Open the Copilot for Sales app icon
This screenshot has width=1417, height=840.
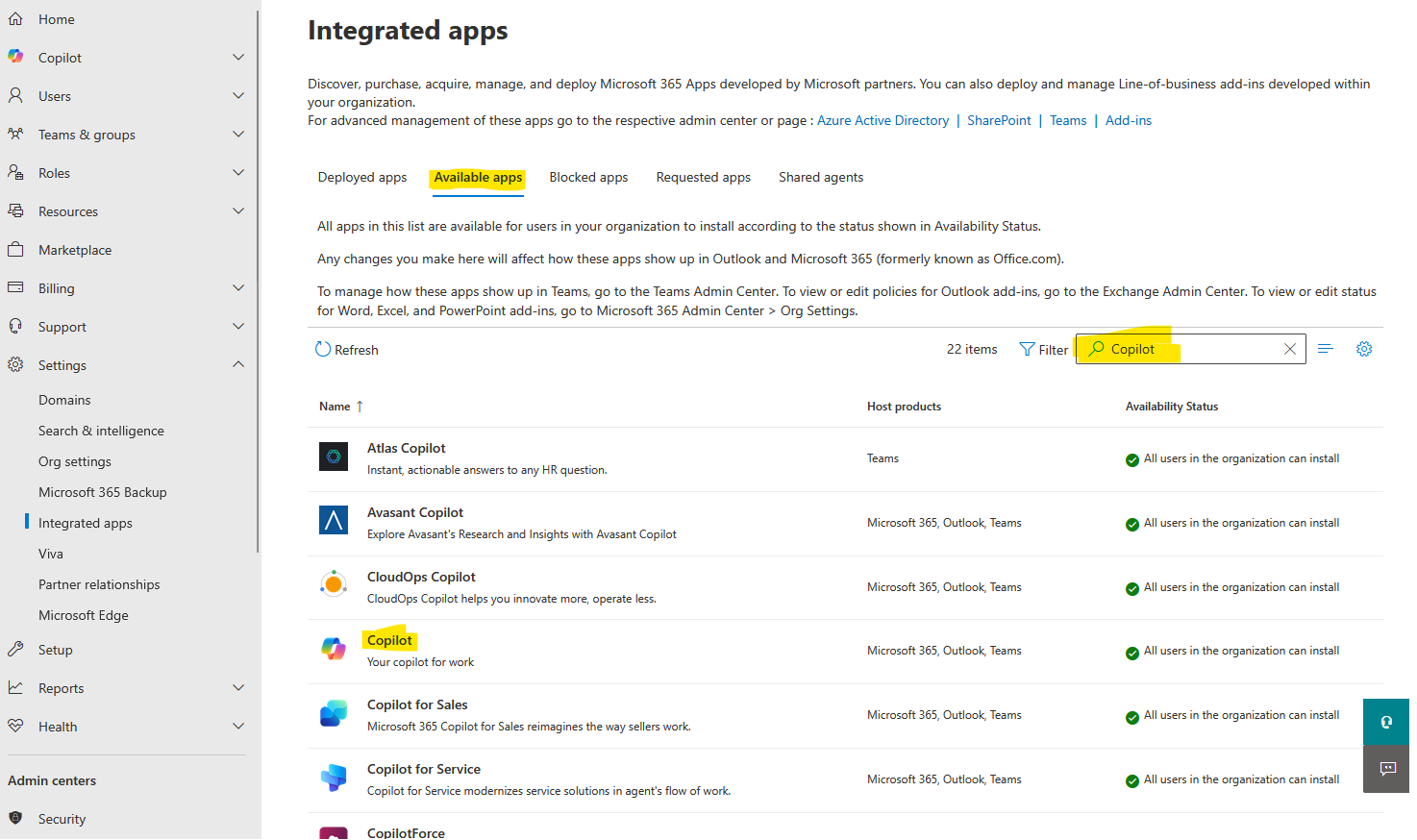334,713
